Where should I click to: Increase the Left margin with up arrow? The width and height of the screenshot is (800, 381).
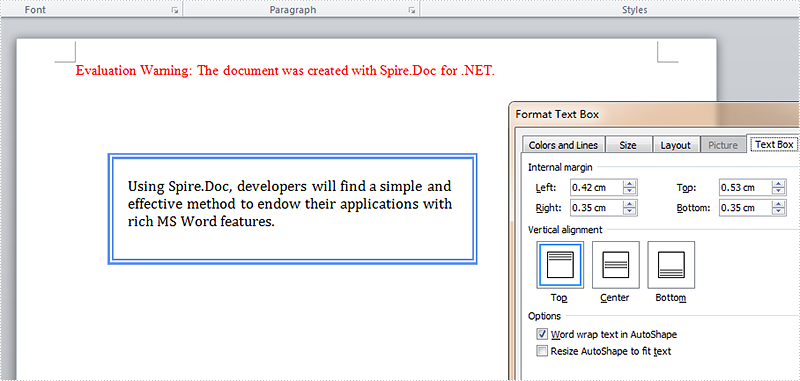[630, 184]
